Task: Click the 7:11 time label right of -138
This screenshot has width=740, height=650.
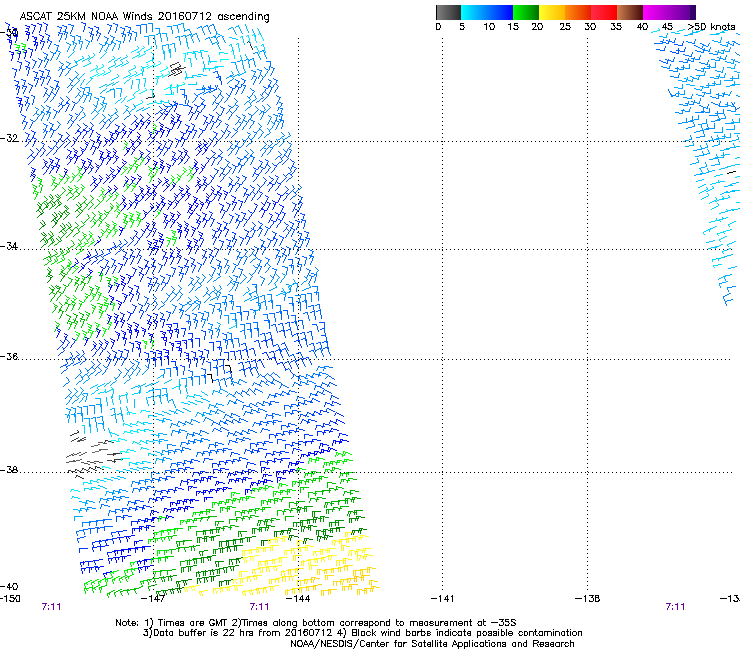Action: (675, 607)
